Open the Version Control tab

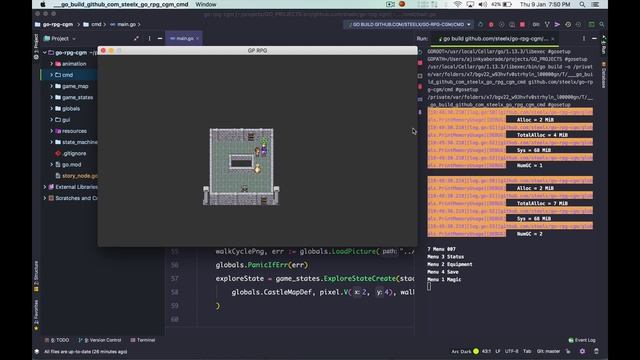click(x=100, y=340)
